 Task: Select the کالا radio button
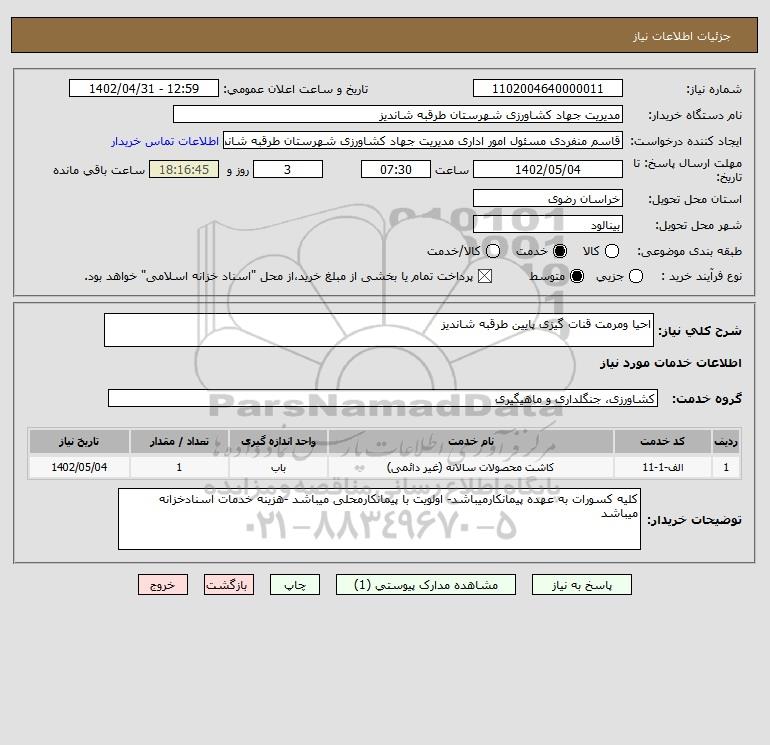[611, 251]
